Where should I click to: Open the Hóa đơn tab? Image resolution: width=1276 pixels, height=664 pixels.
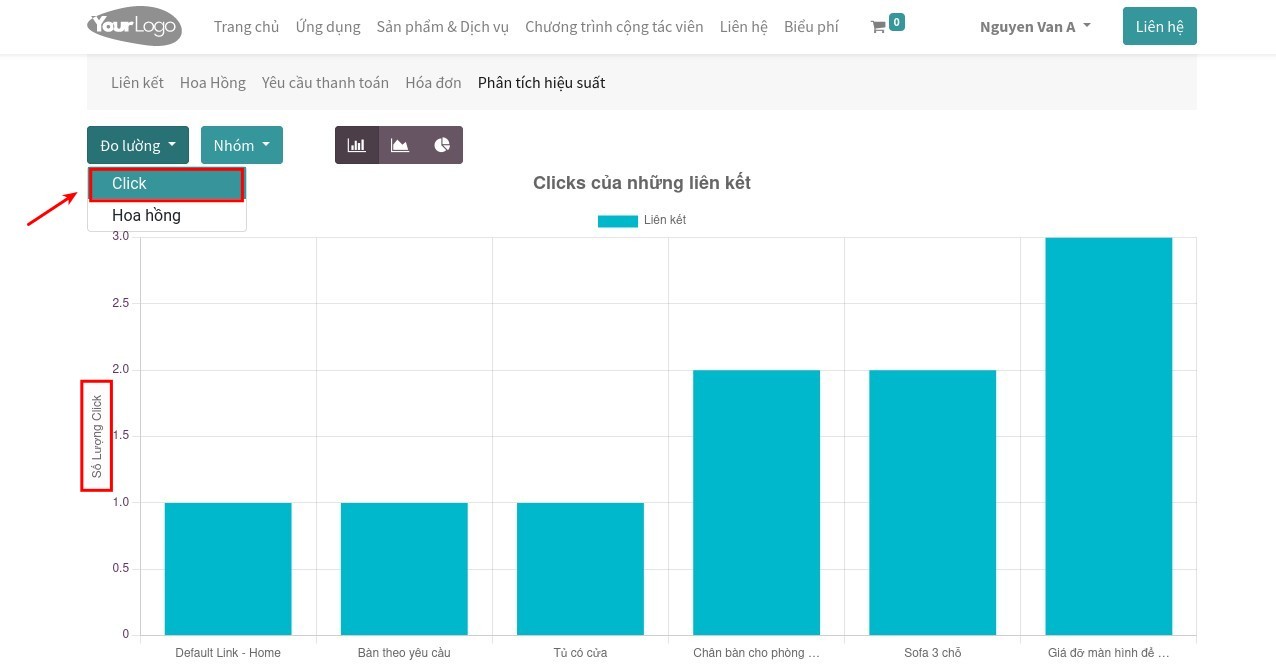coord(433,83)
